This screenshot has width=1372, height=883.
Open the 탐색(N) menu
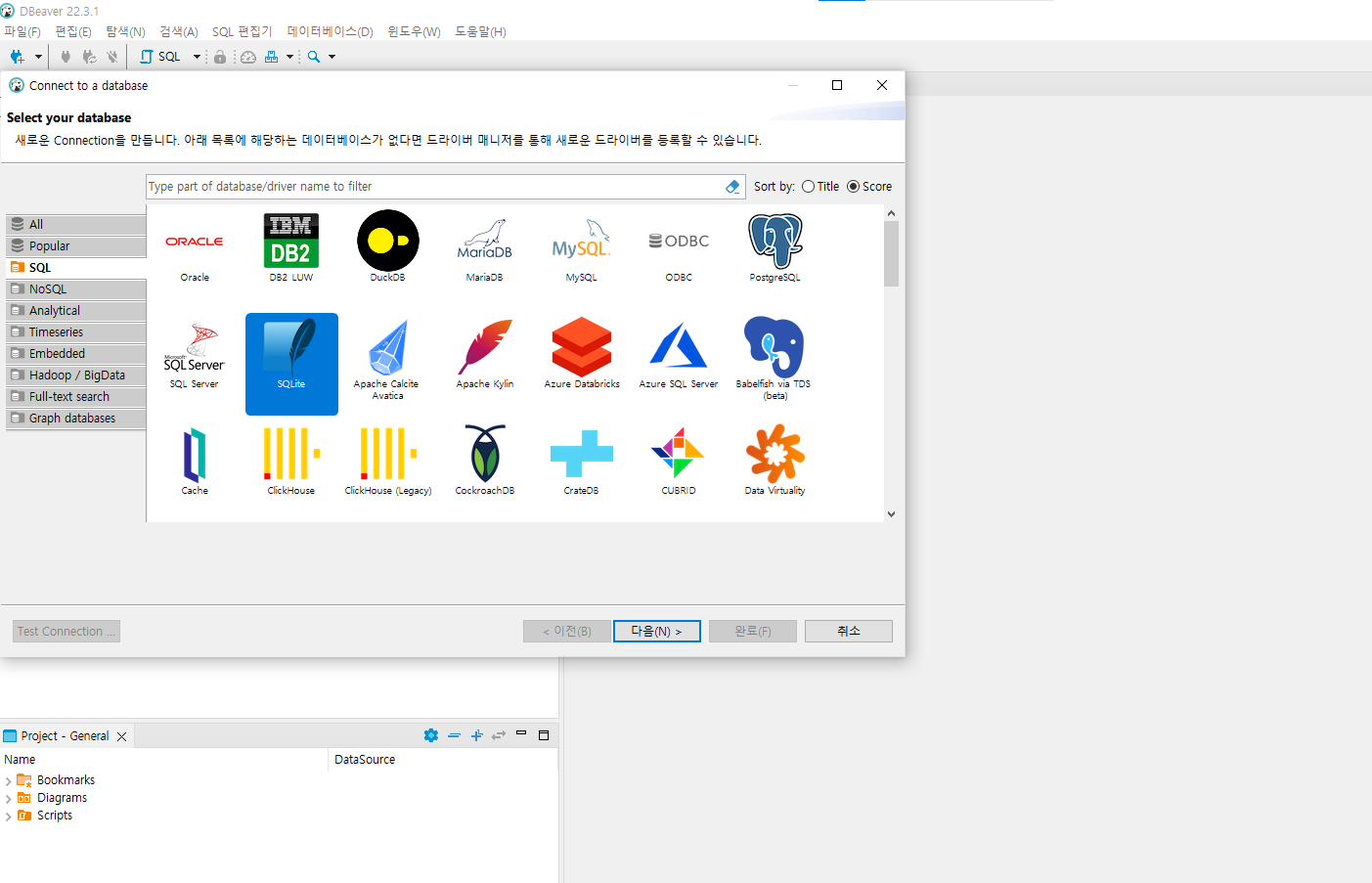(x=125, y=31)
